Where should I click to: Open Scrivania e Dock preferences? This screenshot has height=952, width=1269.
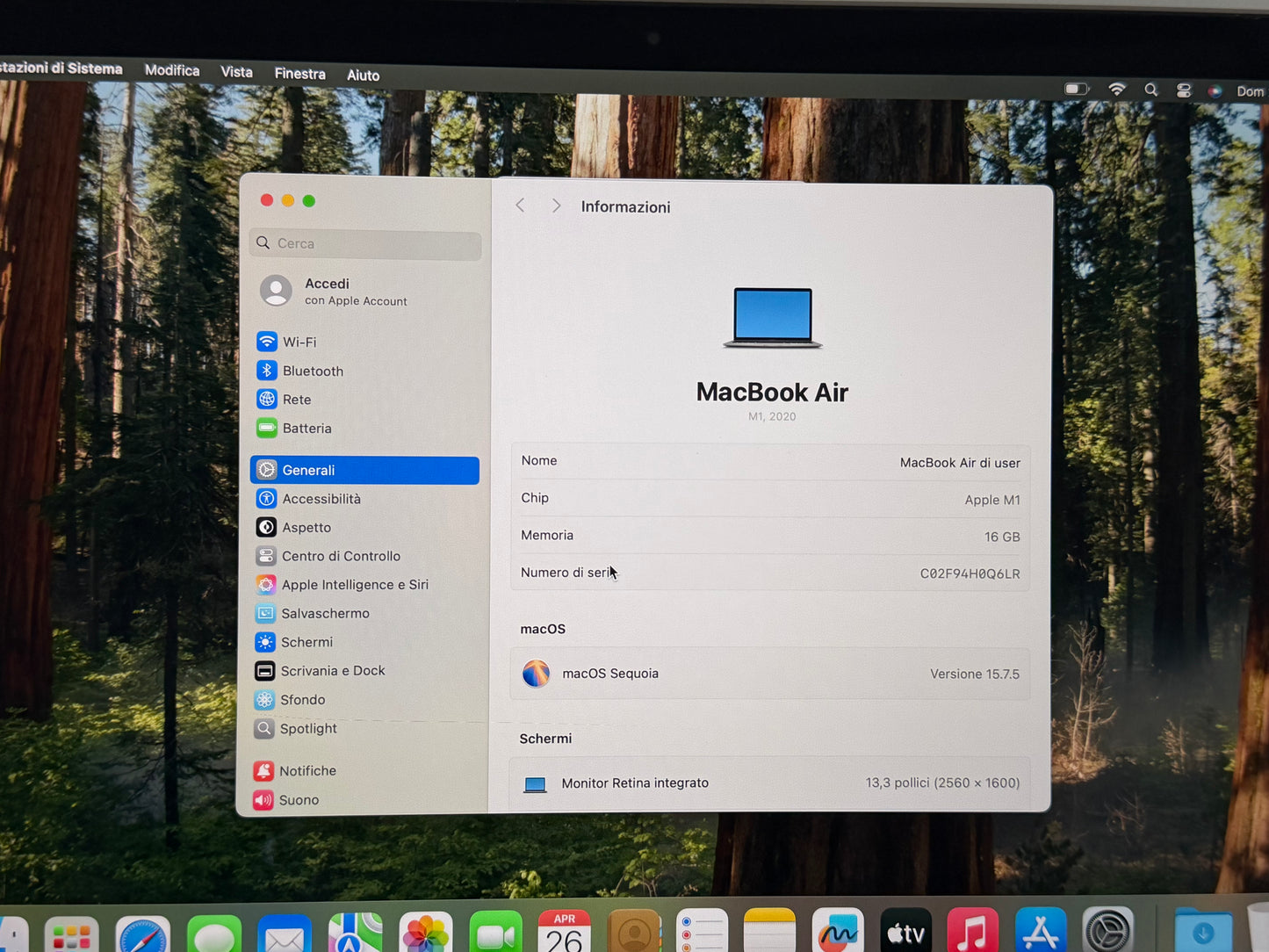(333, 670)
